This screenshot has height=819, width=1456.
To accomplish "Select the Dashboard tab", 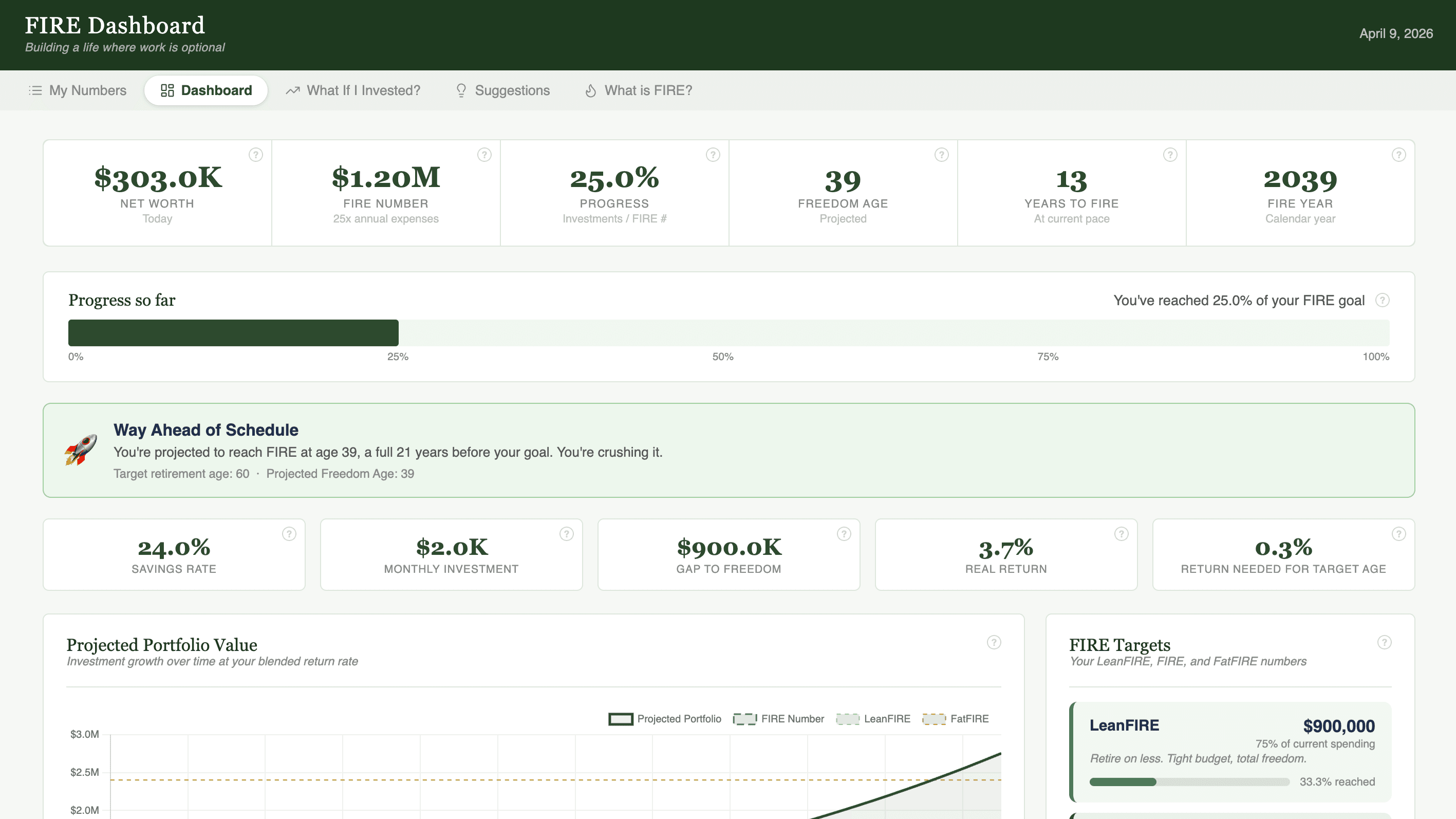I will tap(206, 90).
